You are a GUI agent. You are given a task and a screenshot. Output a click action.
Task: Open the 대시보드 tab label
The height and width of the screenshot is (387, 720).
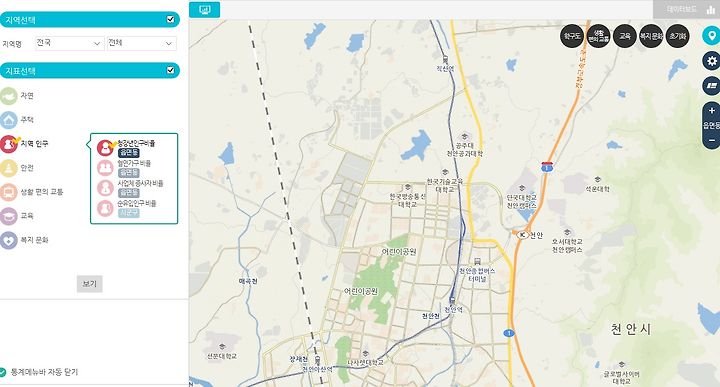click(681, 9)
